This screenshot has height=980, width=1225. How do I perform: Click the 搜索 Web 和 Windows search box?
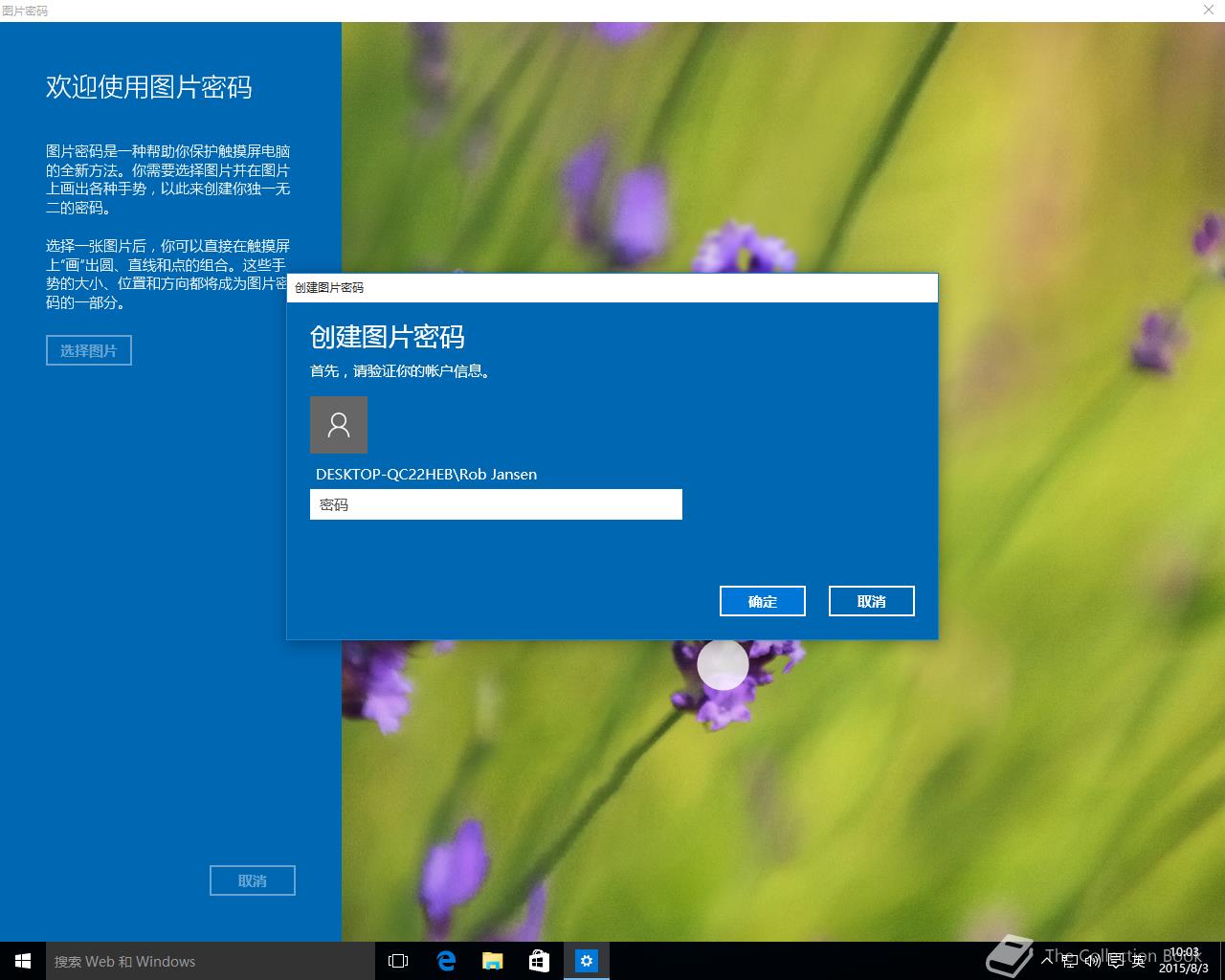(211, 961)
